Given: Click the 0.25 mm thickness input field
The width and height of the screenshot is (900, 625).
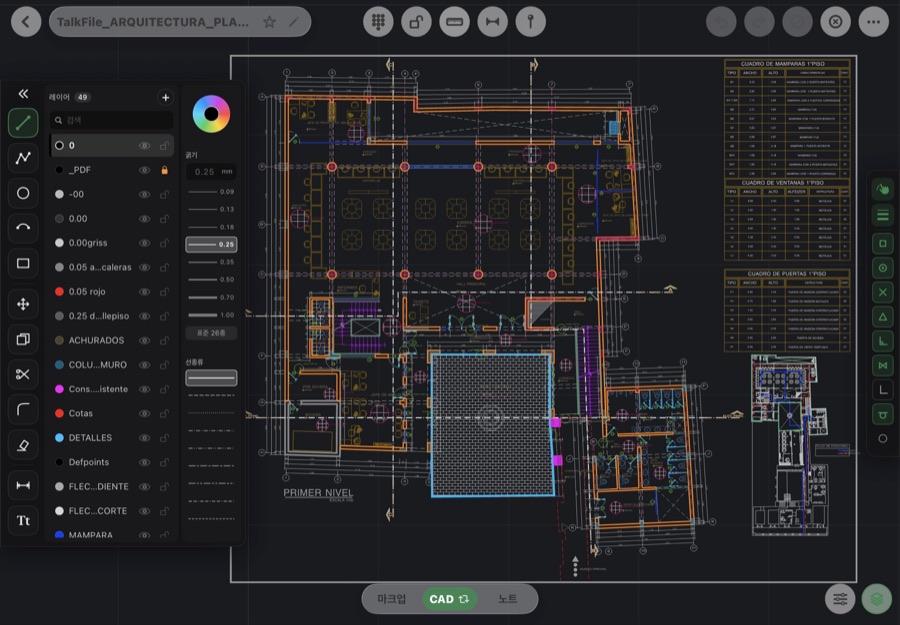Looking at the screenshot, I should [211, 171].
